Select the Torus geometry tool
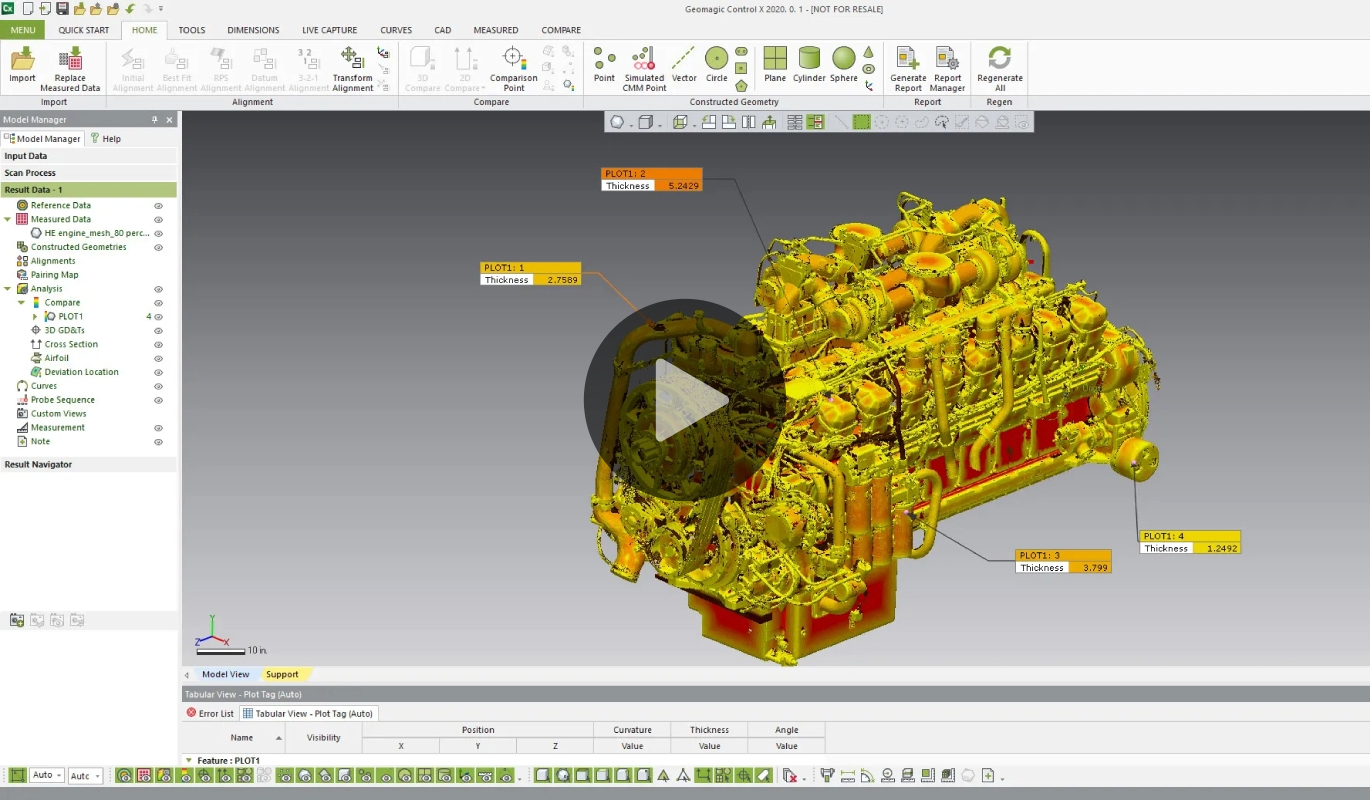The image size is (1370, 800). click(x=868, y=69)
